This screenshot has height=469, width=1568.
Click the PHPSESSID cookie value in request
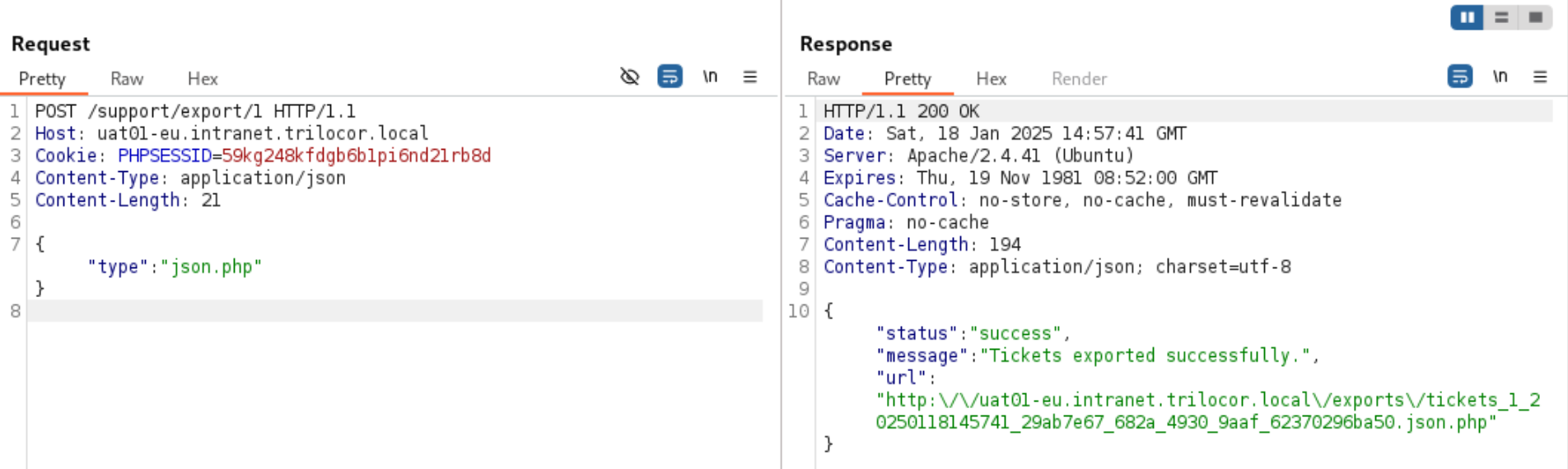click(x=356, y=156)
